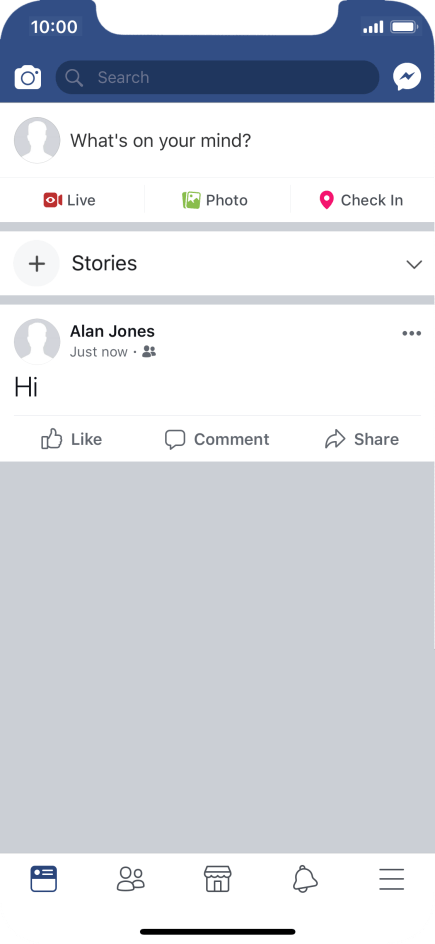Like Alan Jones' post
The width and height of the screenshot is (435, 944).
[x=72, y=439]
